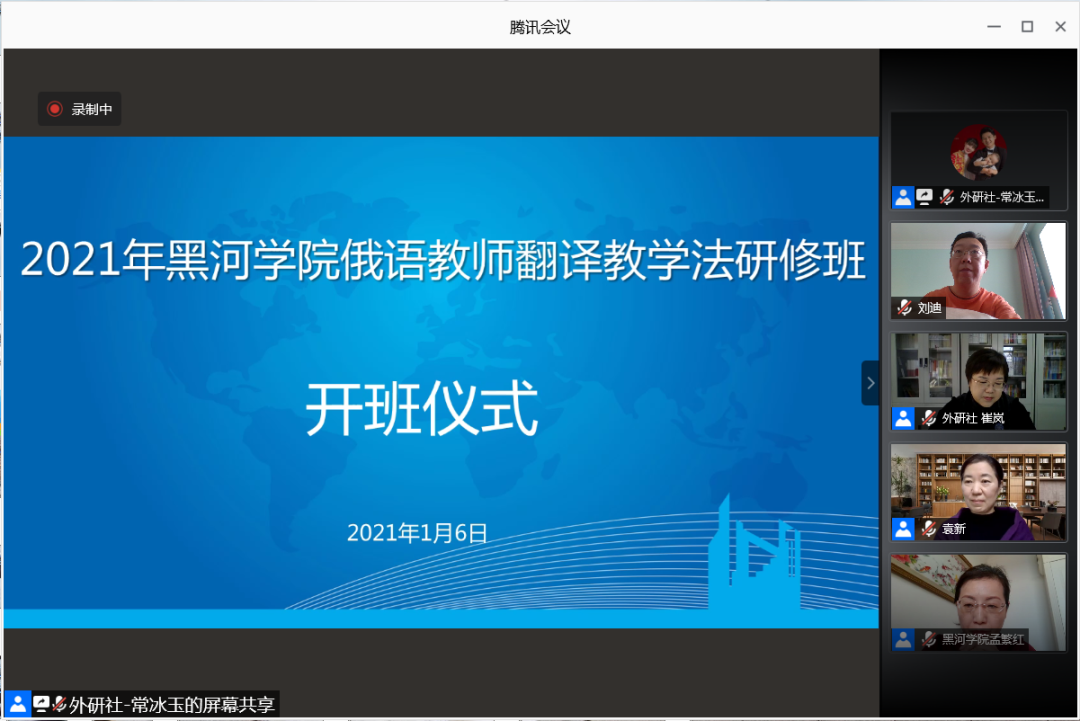Maximize the 腾讯会议 window

click(x=1027, y=27)
